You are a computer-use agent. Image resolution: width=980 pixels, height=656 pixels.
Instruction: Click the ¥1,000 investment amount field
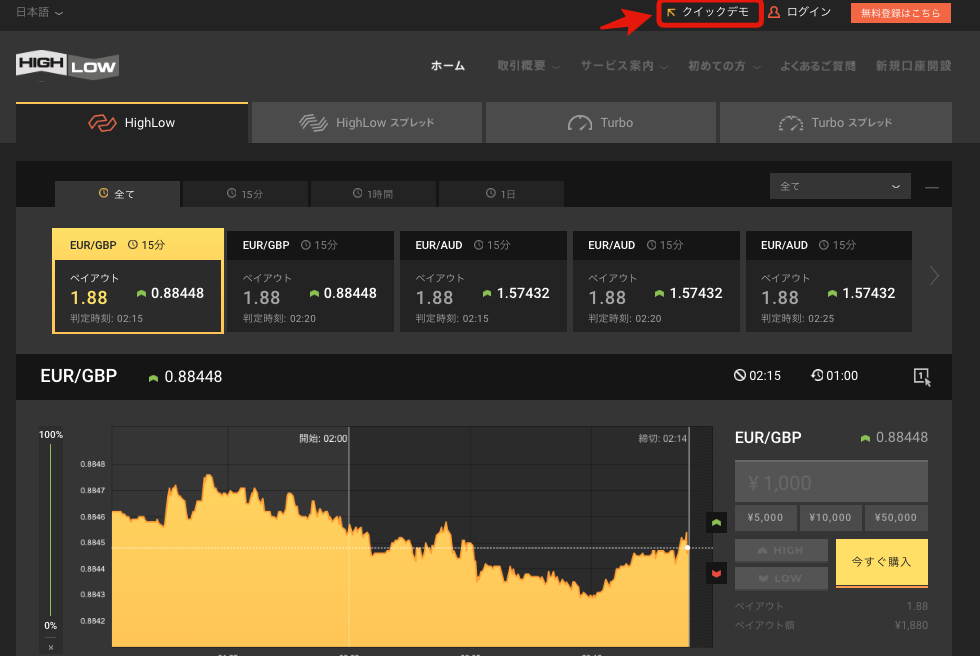click(x=831, y=482)
